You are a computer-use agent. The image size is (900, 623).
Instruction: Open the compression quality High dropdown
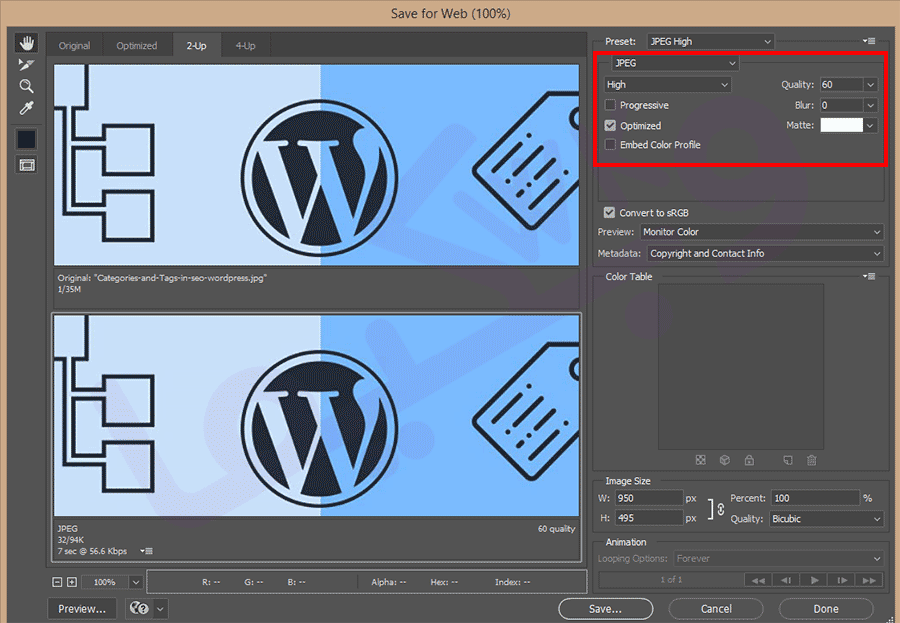tap(668, 84)
